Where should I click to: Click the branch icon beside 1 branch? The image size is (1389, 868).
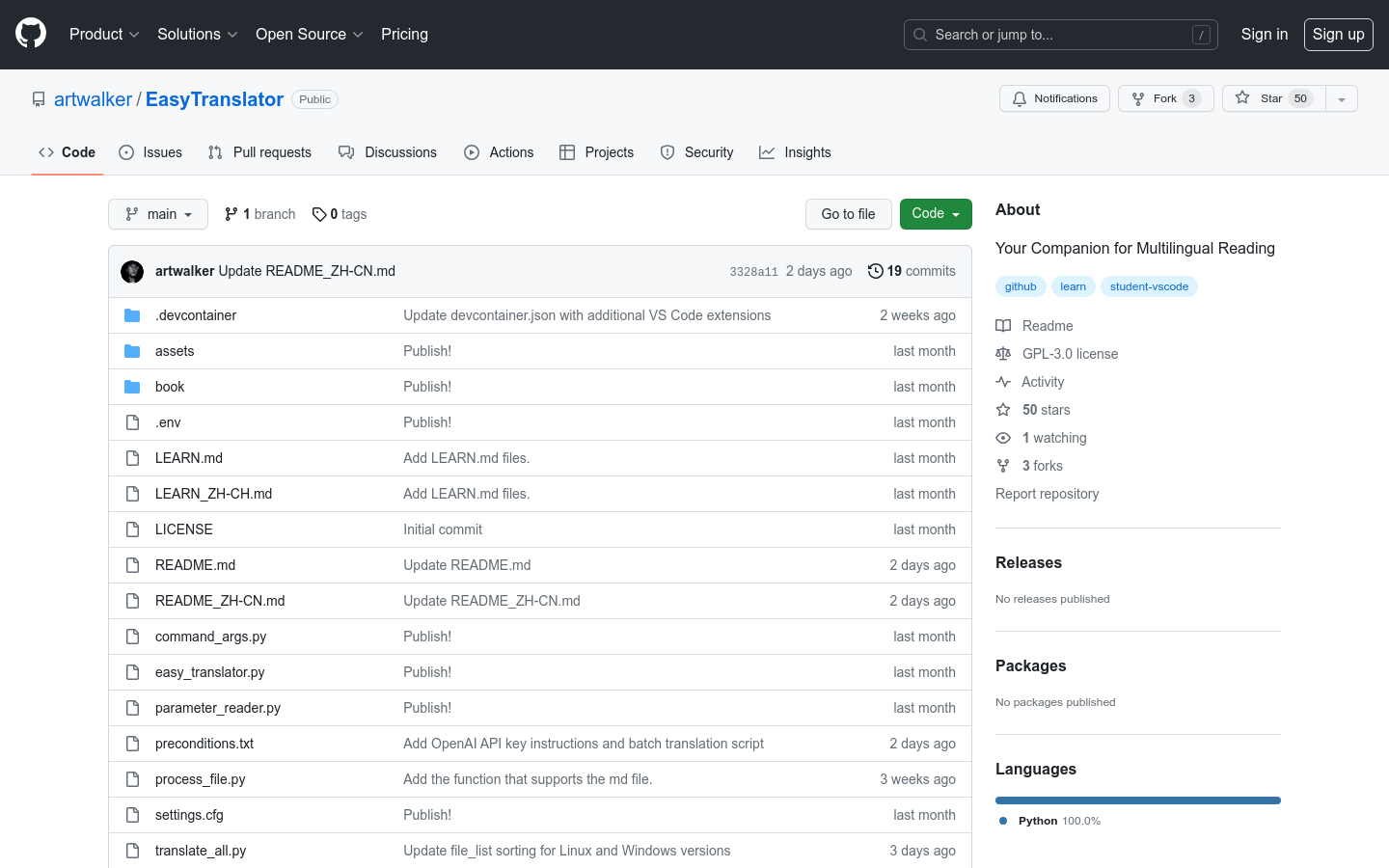click(x=231, y=214)
